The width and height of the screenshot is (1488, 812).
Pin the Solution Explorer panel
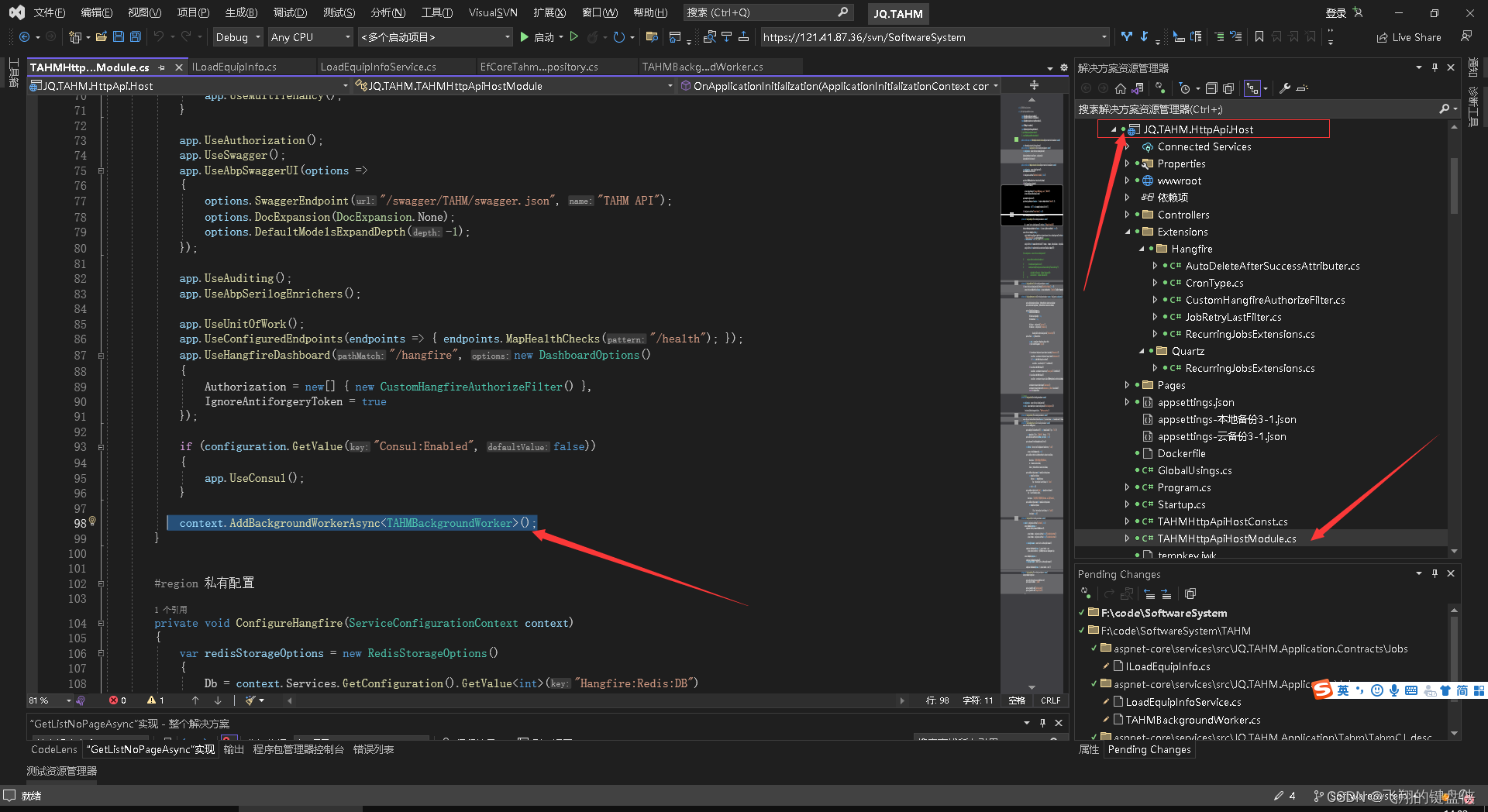point(1435,67)
